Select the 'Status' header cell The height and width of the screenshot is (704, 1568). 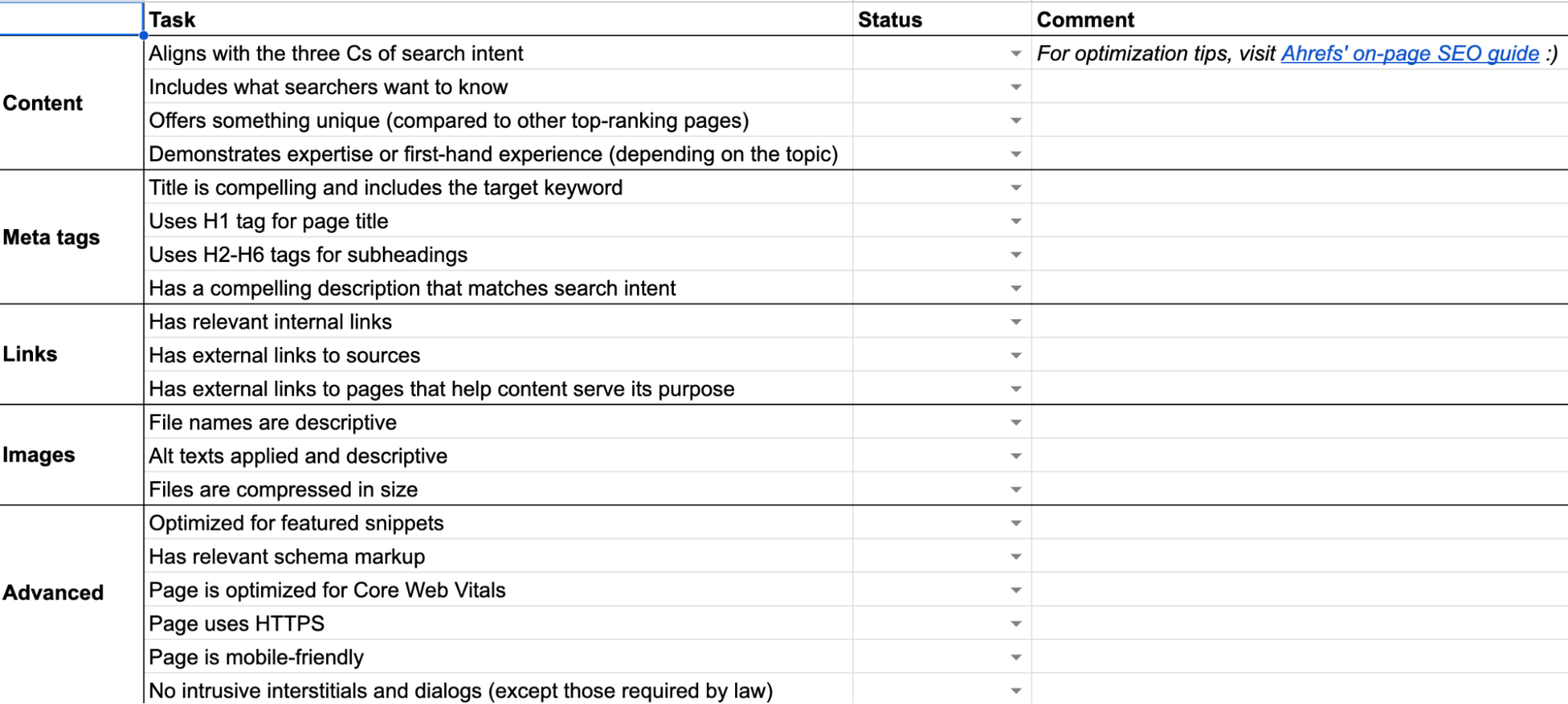tap(941, 20)
